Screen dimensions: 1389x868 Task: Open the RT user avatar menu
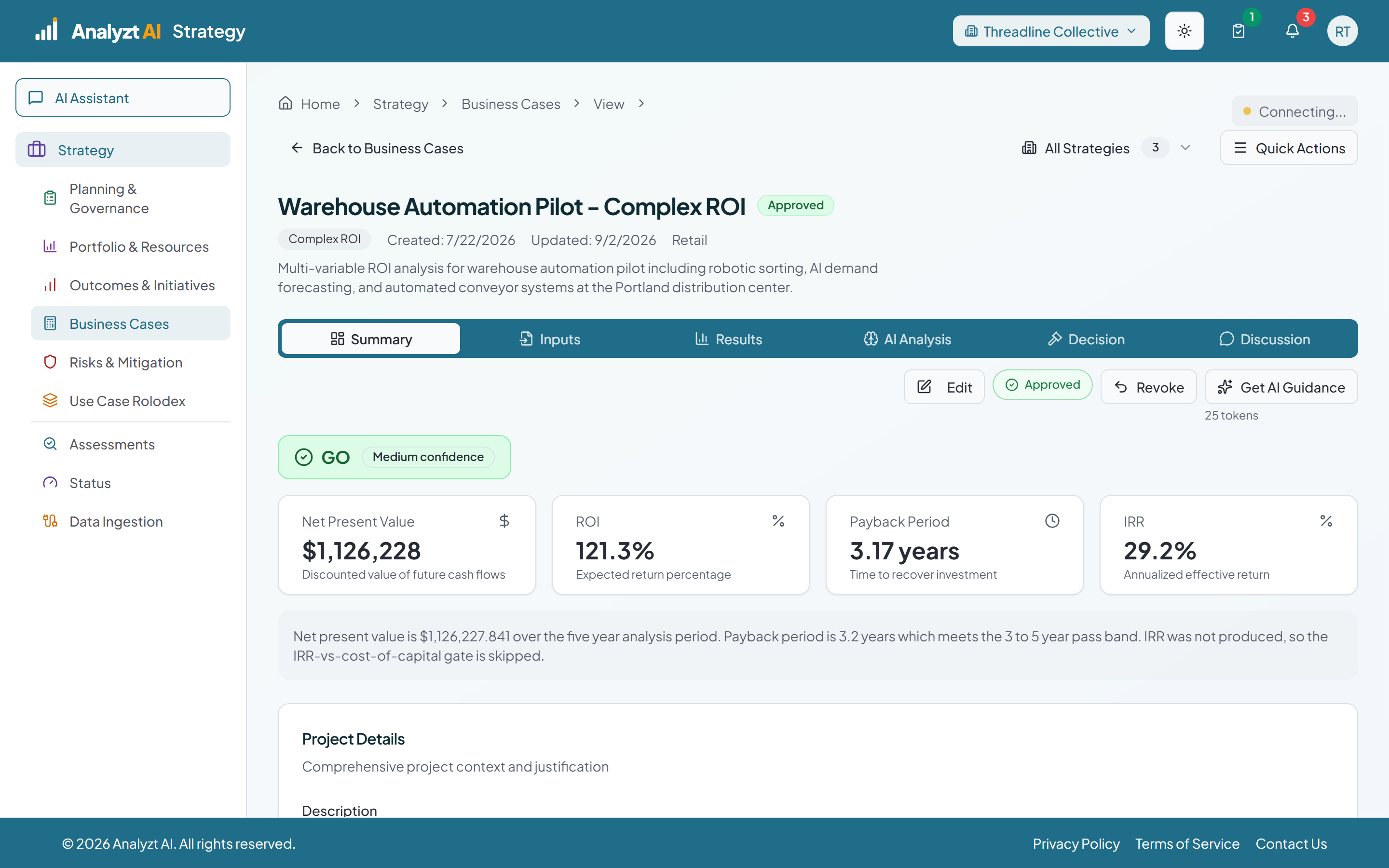(x=1342, y=31)
